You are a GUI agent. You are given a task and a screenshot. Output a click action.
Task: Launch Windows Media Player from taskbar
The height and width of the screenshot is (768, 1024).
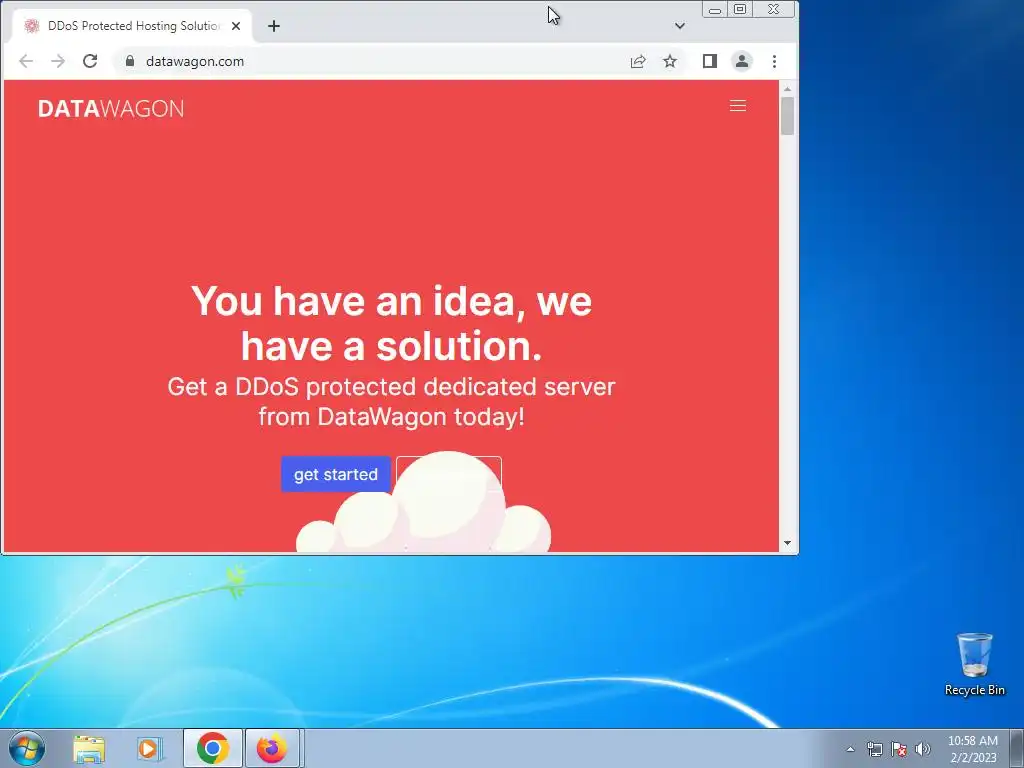click(x=150, y=748)
